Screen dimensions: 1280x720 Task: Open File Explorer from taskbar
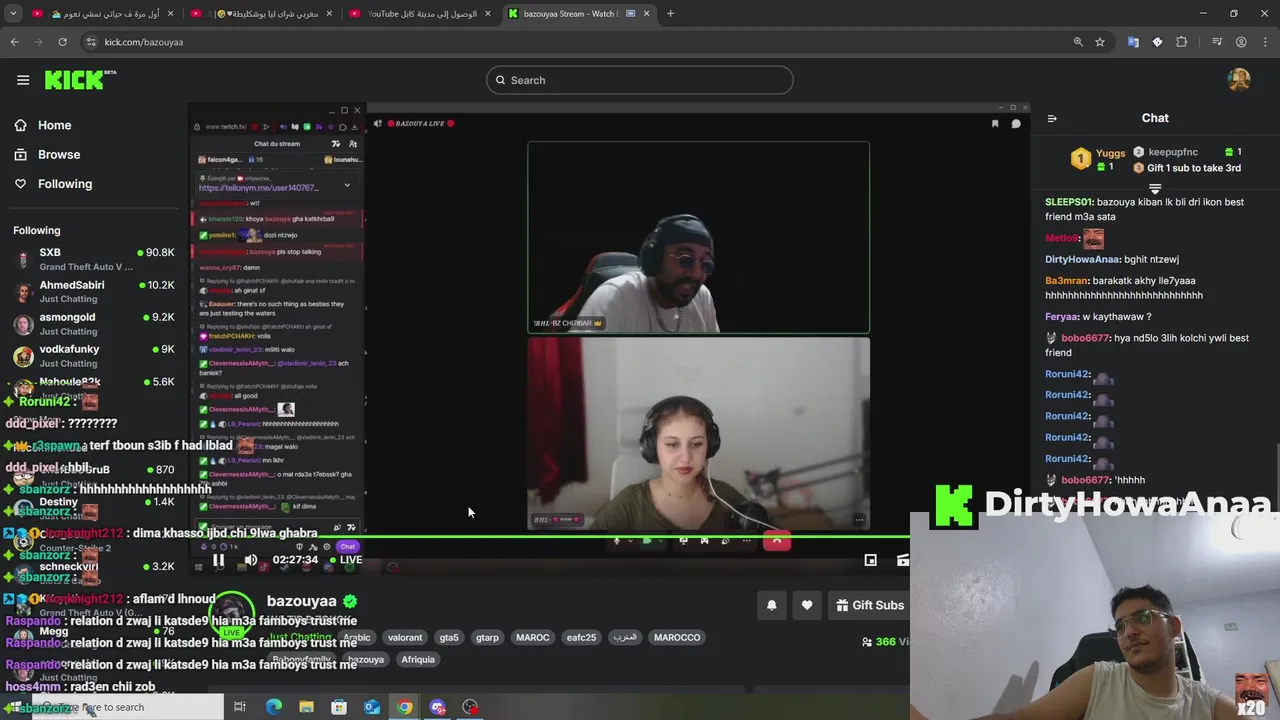[307, 707]
